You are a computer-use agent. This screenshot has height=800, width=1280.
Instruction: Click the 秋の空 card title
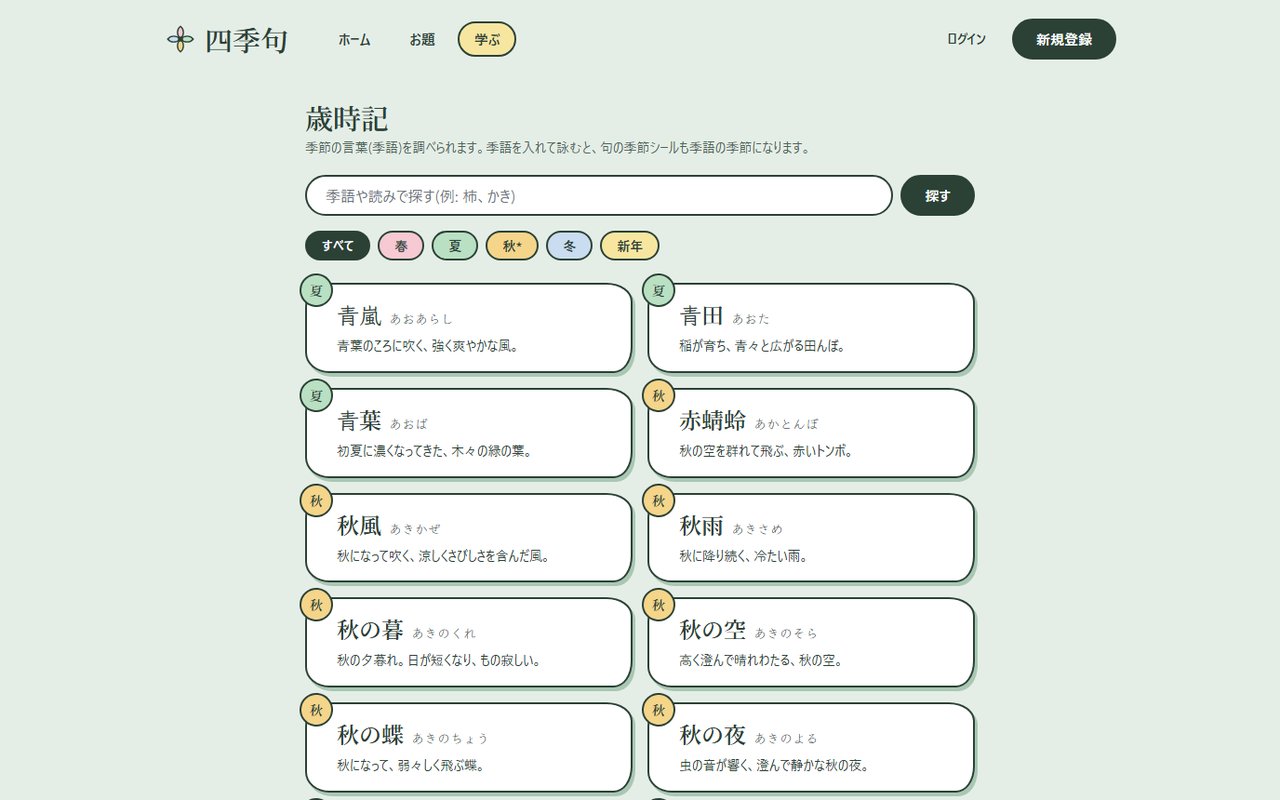coord(713,630)
